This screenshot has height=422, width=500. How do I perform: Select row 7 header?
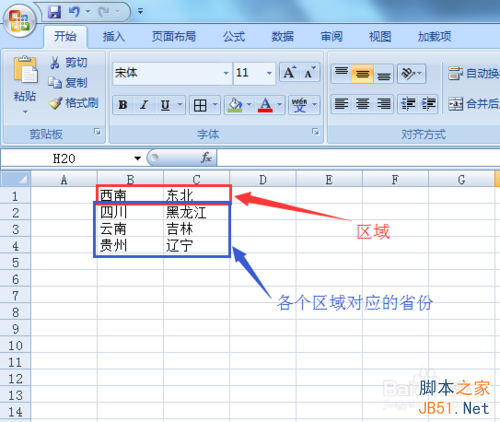point(15,296)
